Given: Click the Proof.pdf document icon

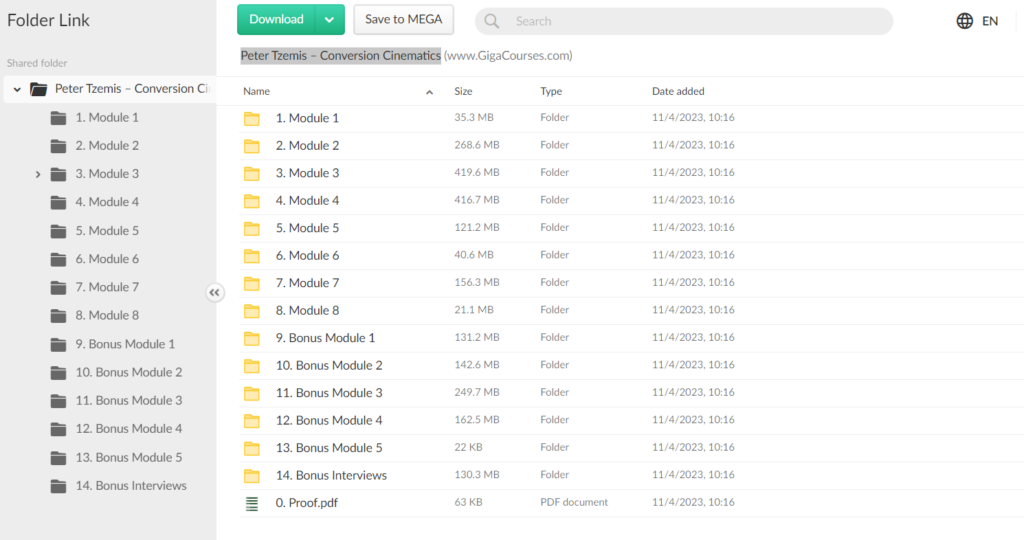Looking at the screenshot, I should click(x=252, y=503).
